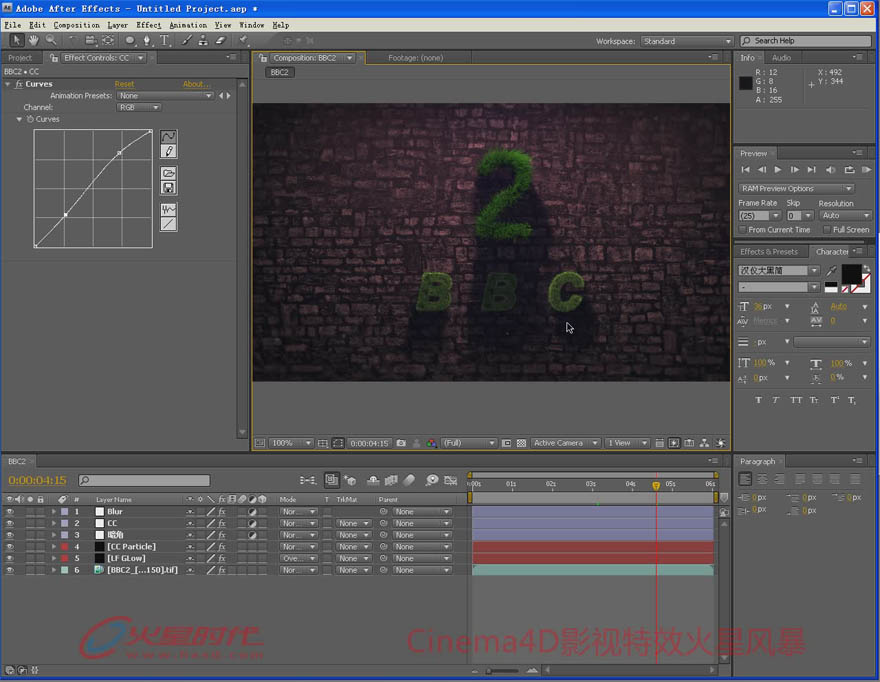Click the Blur layer label color swatch
This screenshot has width=880, height=682.
(65, 512)
